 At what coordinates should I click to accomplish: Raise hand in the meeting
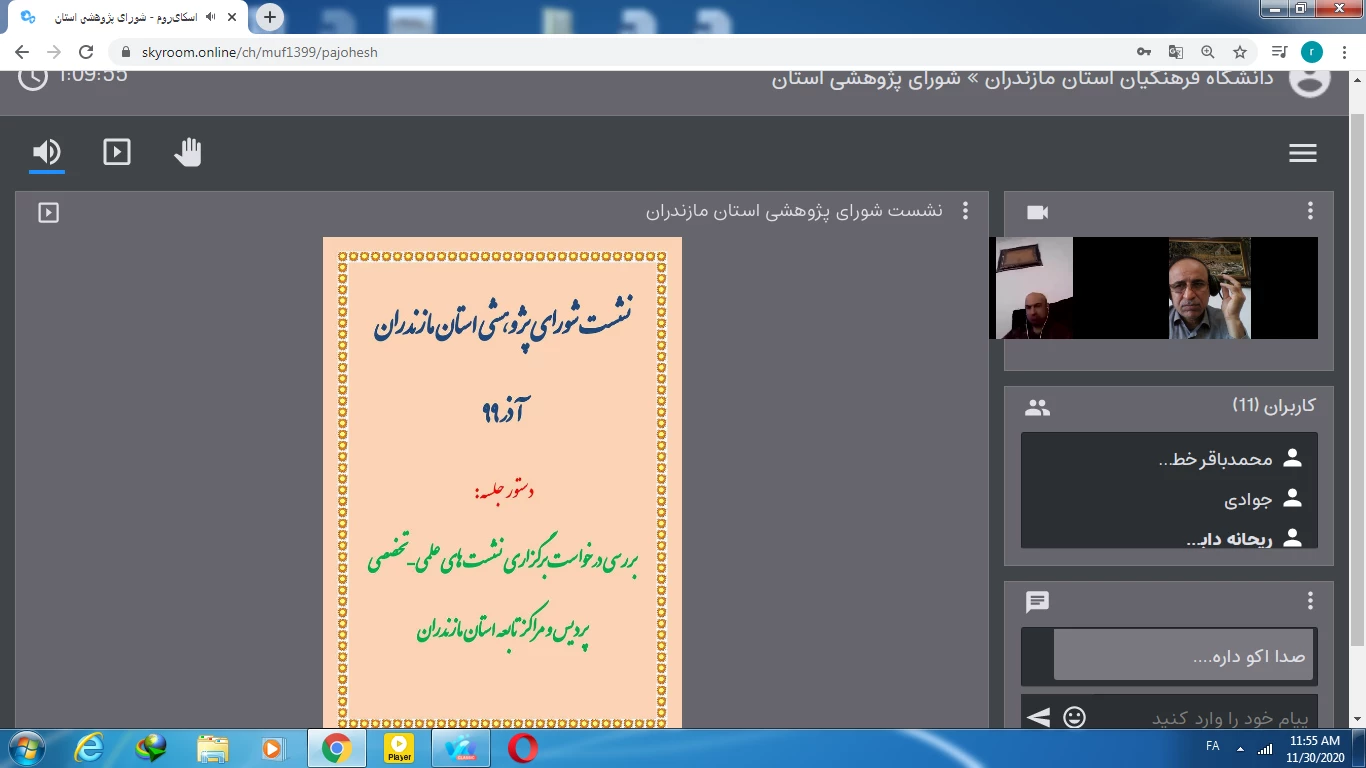tap(187, 152)
